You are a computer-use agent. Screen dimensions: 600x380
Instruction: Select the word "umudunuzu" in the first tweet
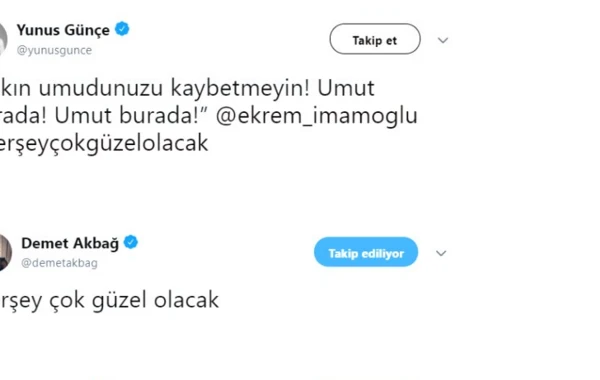(101, 88)
